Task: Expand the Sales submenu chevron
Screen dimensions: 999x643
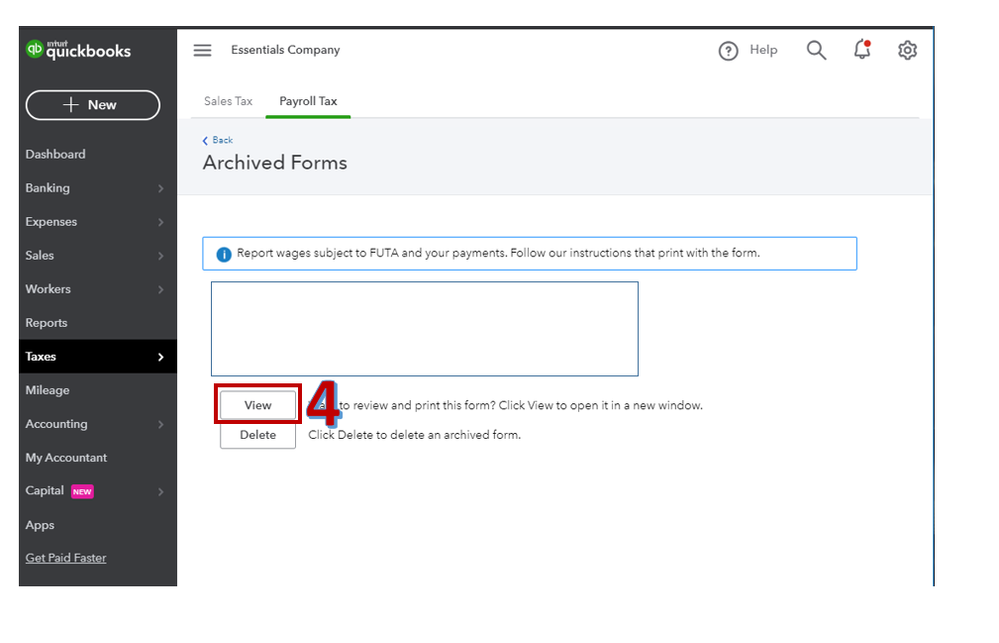Action: tap(161, 256)
